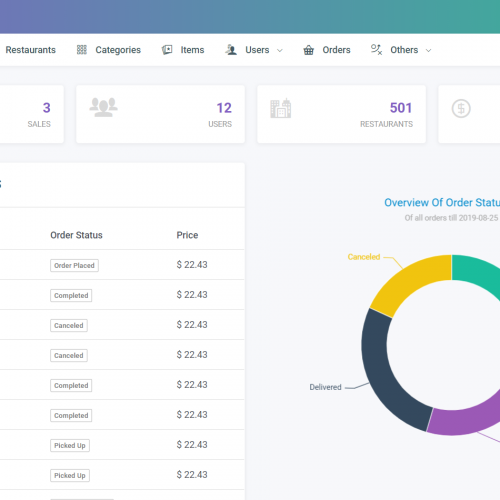Open the Restaurants menu item
Screen dimensions: 500x500
point(31,50)
